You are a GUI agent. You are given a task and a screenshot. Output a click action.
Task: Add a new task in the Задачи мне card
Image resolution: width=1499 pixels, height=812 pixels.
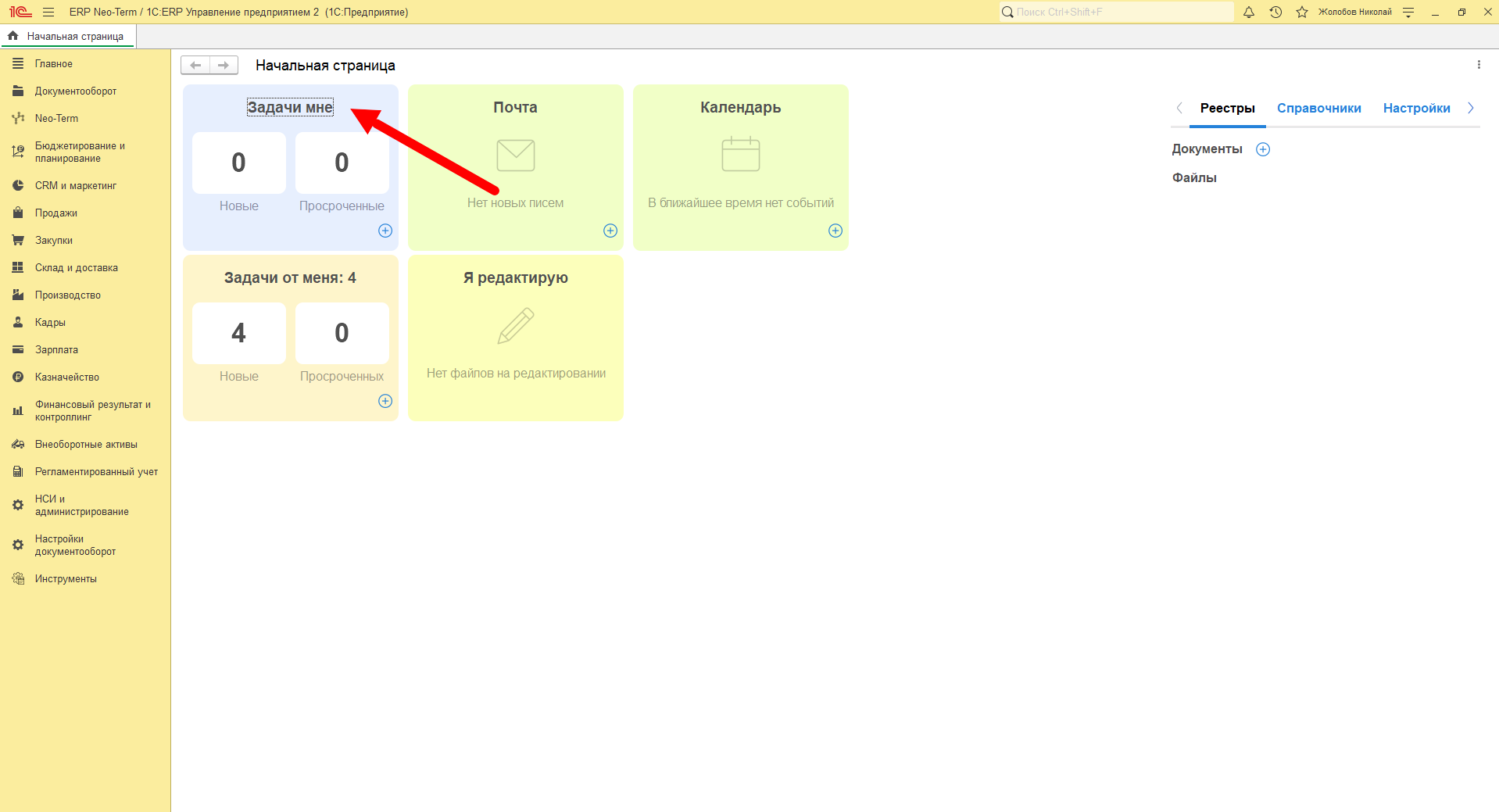385,231
